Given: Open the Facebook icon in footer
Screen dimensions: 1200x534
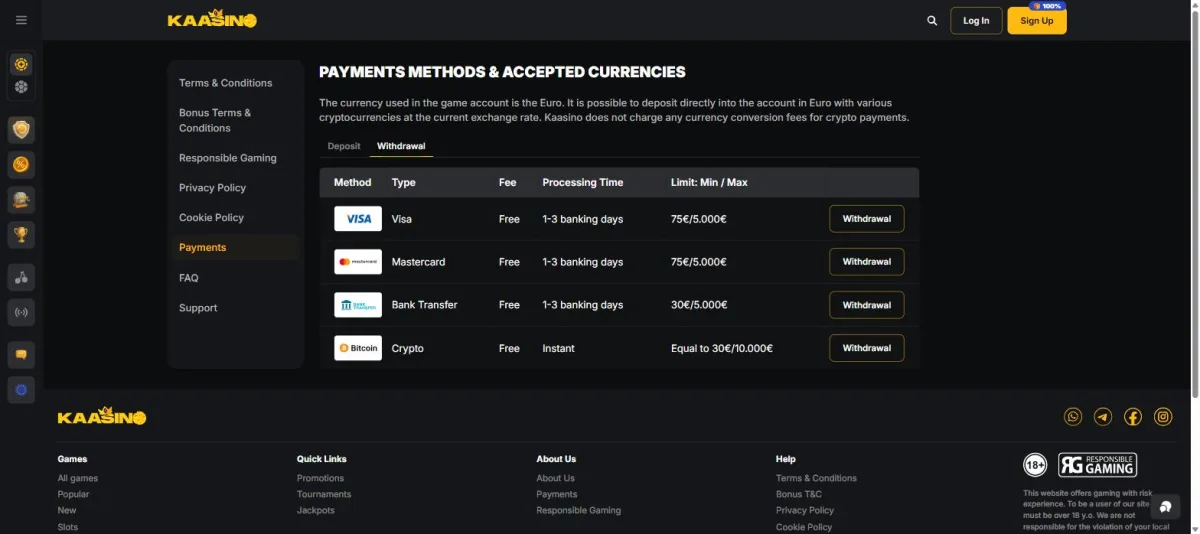Looking at the screenshot, I should [x=1133, y=417].
